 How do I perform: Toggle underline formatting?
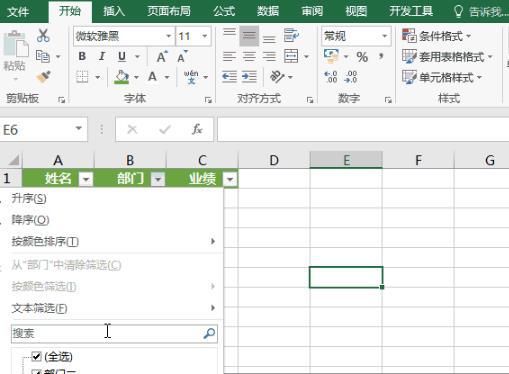122,56
